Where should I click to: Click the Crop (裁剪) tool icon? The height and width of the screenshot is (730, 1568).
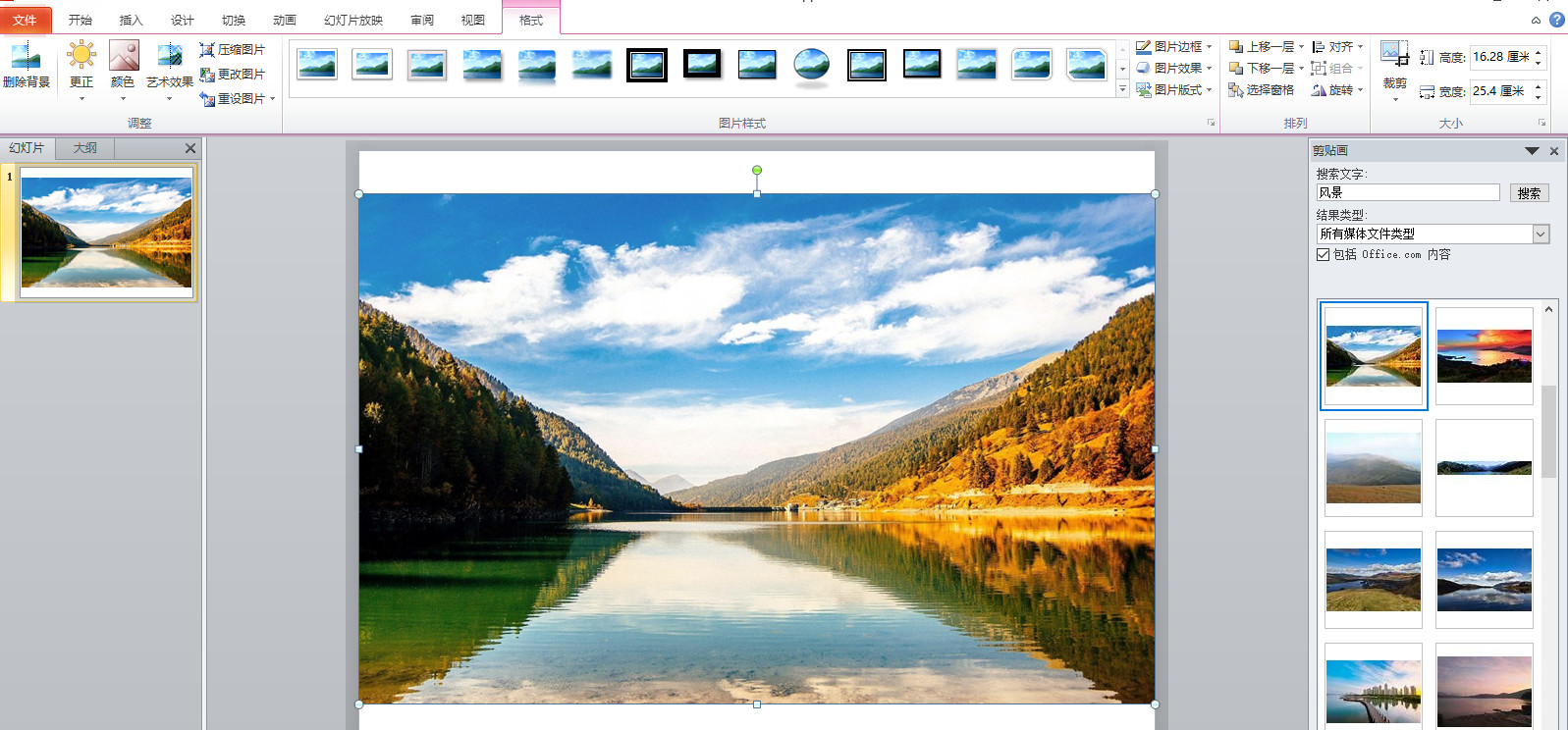click(x=1394, y=55)
